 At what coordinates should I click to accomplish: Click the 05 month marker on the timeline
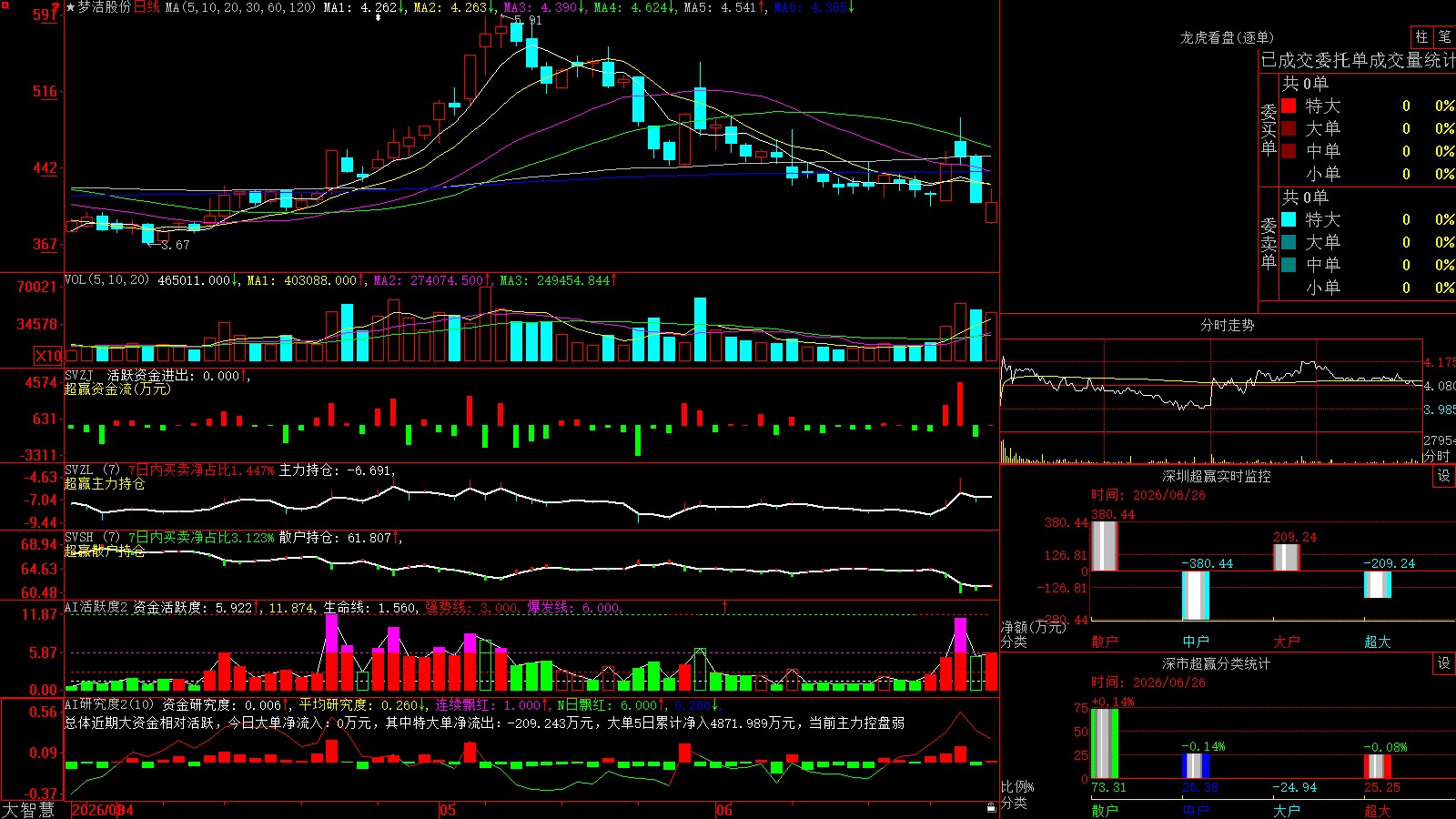pyautogui.click(x=448, y=810)
